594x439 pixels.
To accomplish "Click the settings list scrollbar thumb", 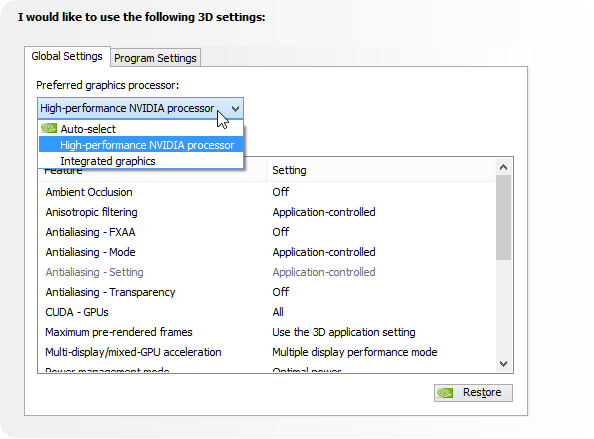I will tap(503, 217).
